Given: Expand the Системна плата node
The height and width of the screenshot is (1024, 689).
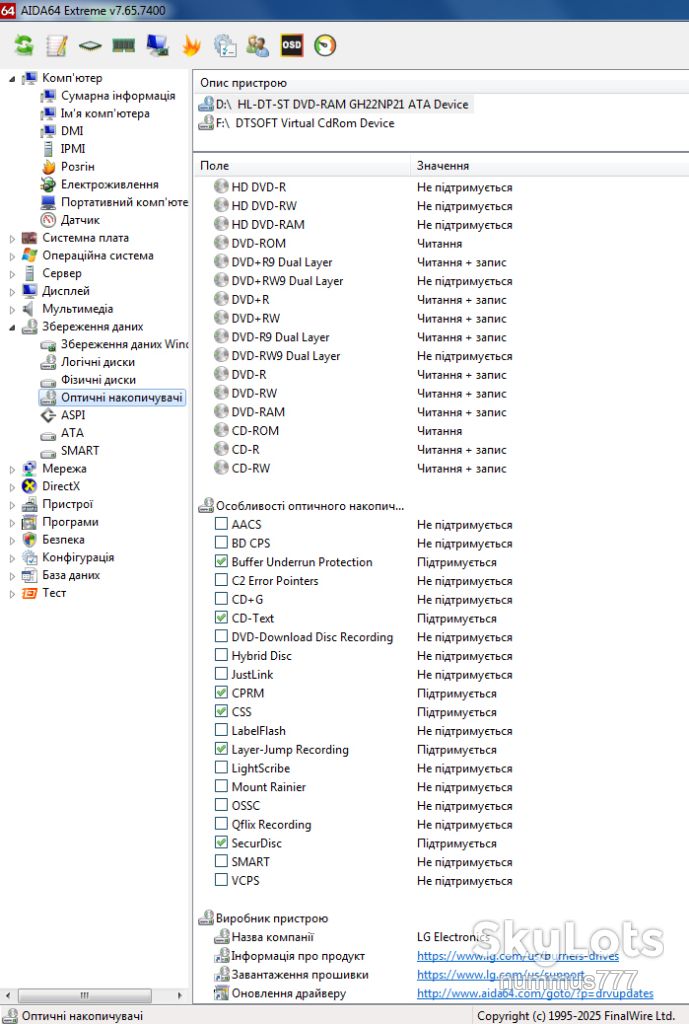Looking at the screenshot, I should [x=12, y=238].
